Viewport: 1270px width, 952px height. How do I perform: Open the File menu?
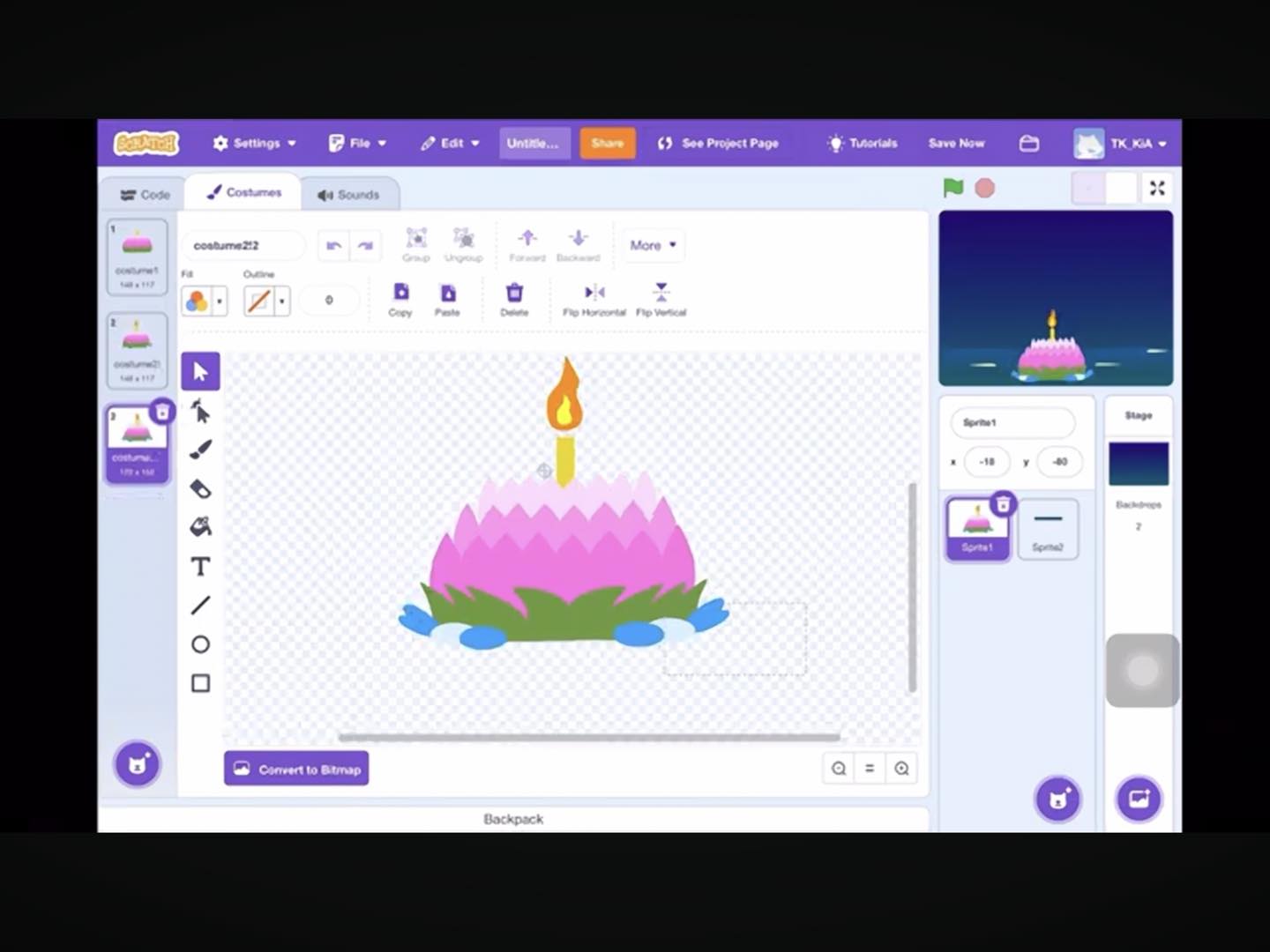click(x=358, y=143)
